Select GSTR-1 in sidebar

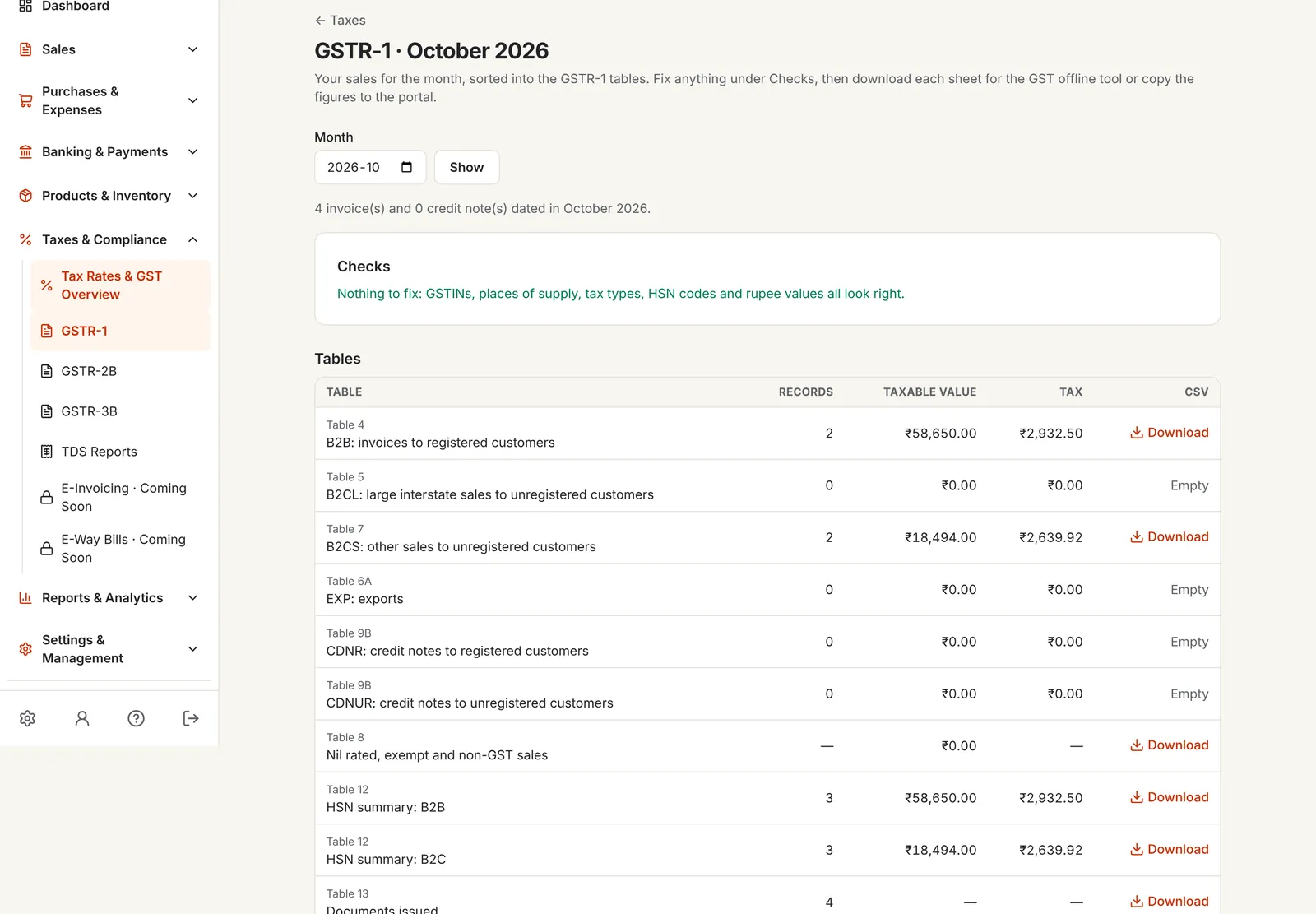click(x=120, y=331)
